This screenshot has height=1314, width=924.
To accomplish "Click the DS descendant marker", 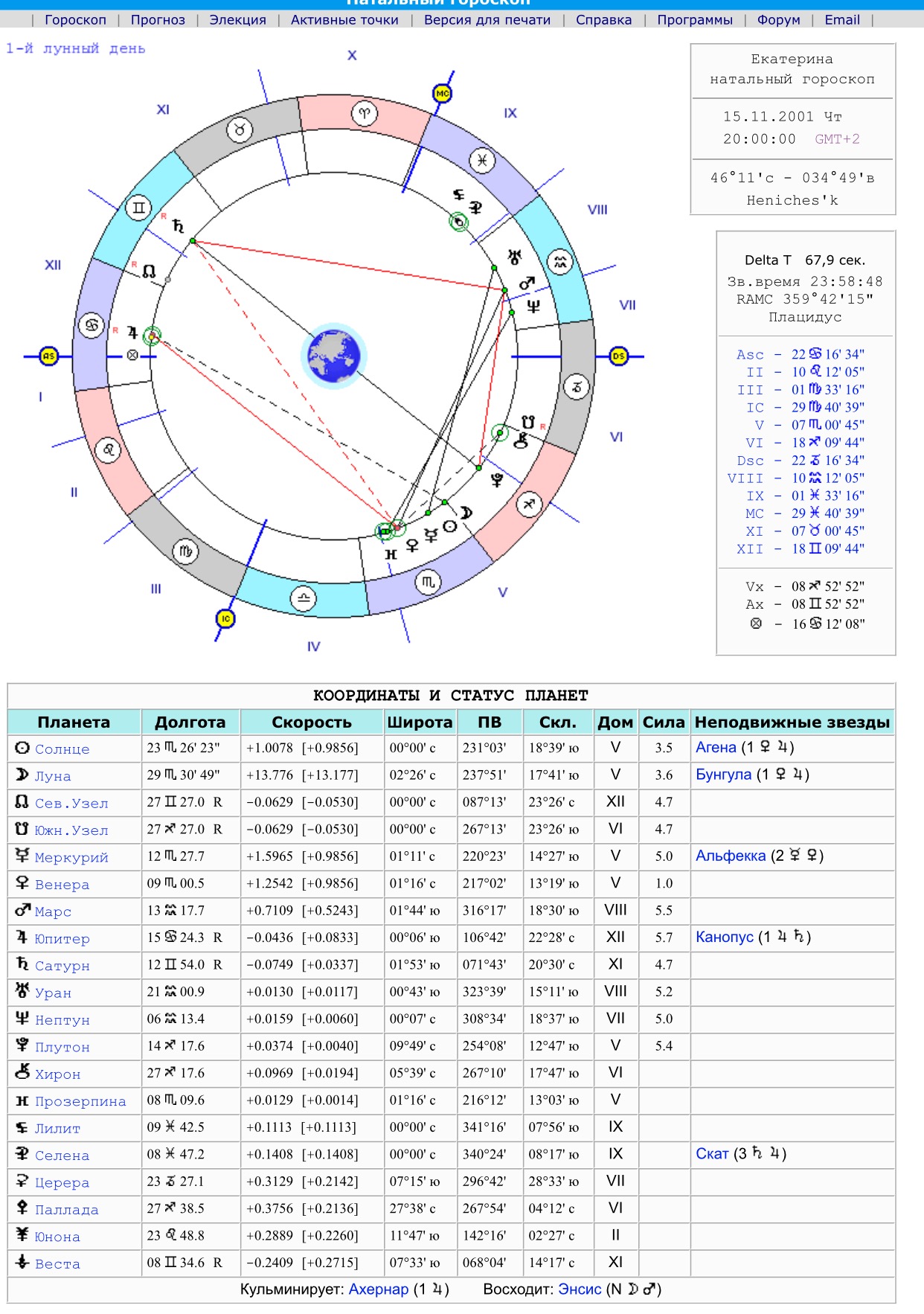I will [619, 356].
